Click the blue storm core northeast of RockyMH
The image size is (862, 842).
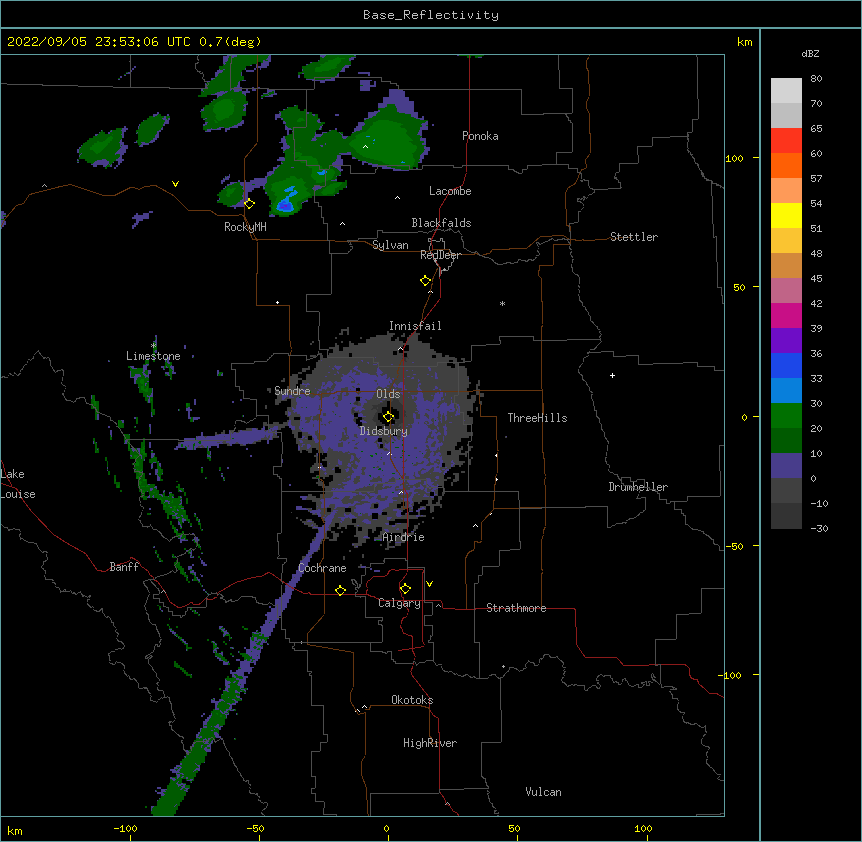(x=285, y=206)
